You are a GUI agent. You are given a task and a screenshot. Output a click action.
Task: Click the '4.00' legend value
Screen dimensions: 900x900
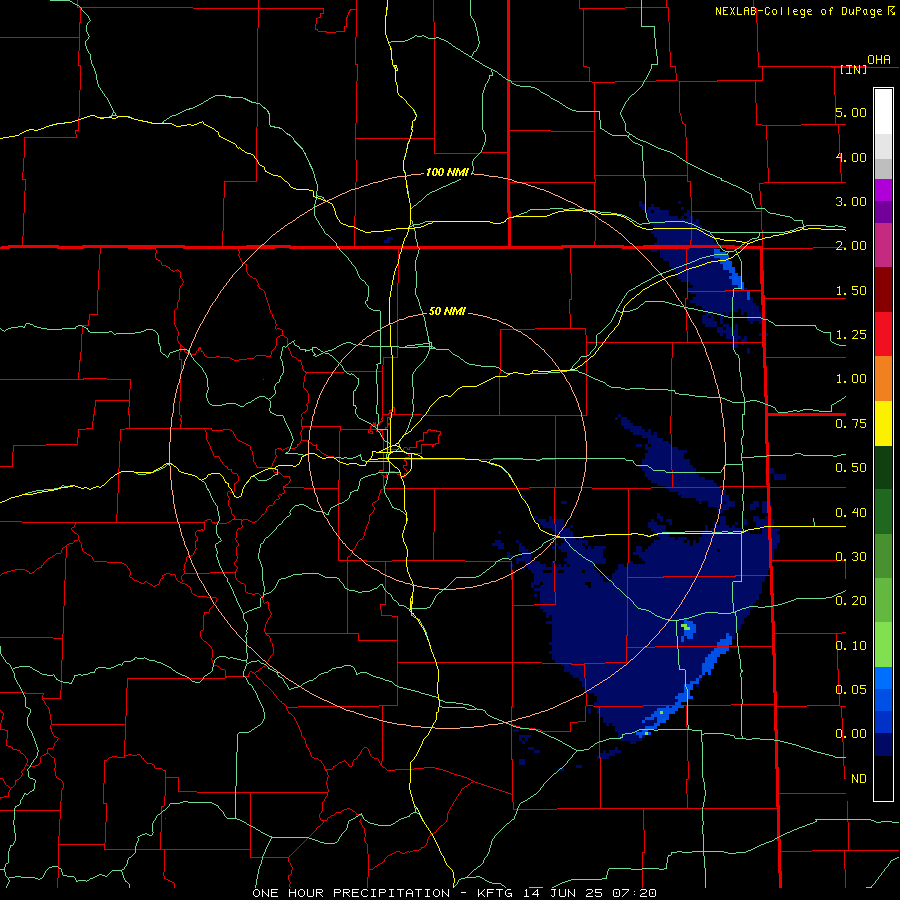(x=851, y=157)
